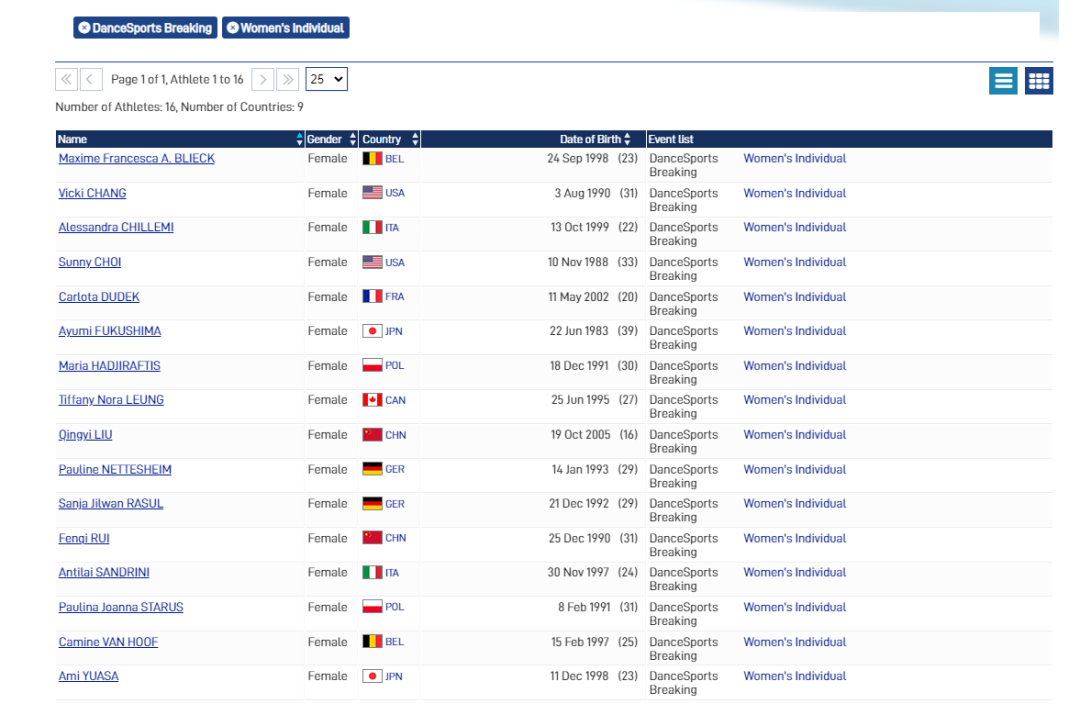Click the CAN flag for Tiffany Leung
This screenshot has height=715, width=1080.
tap(372, 400)
